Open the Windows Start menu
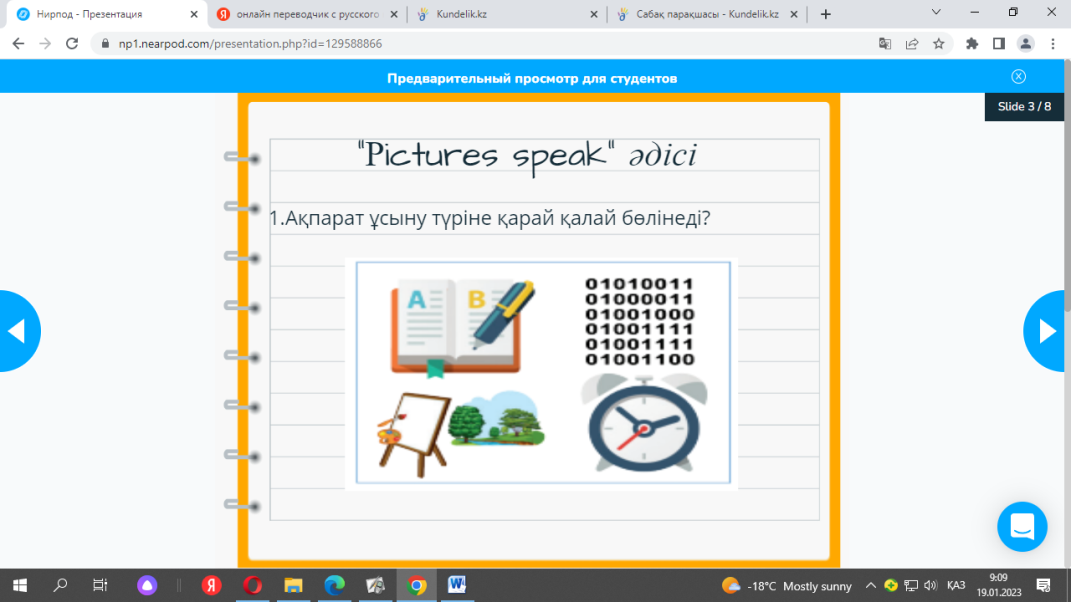The height and width of the screenshot is (602, 1071). coord(20,586)
